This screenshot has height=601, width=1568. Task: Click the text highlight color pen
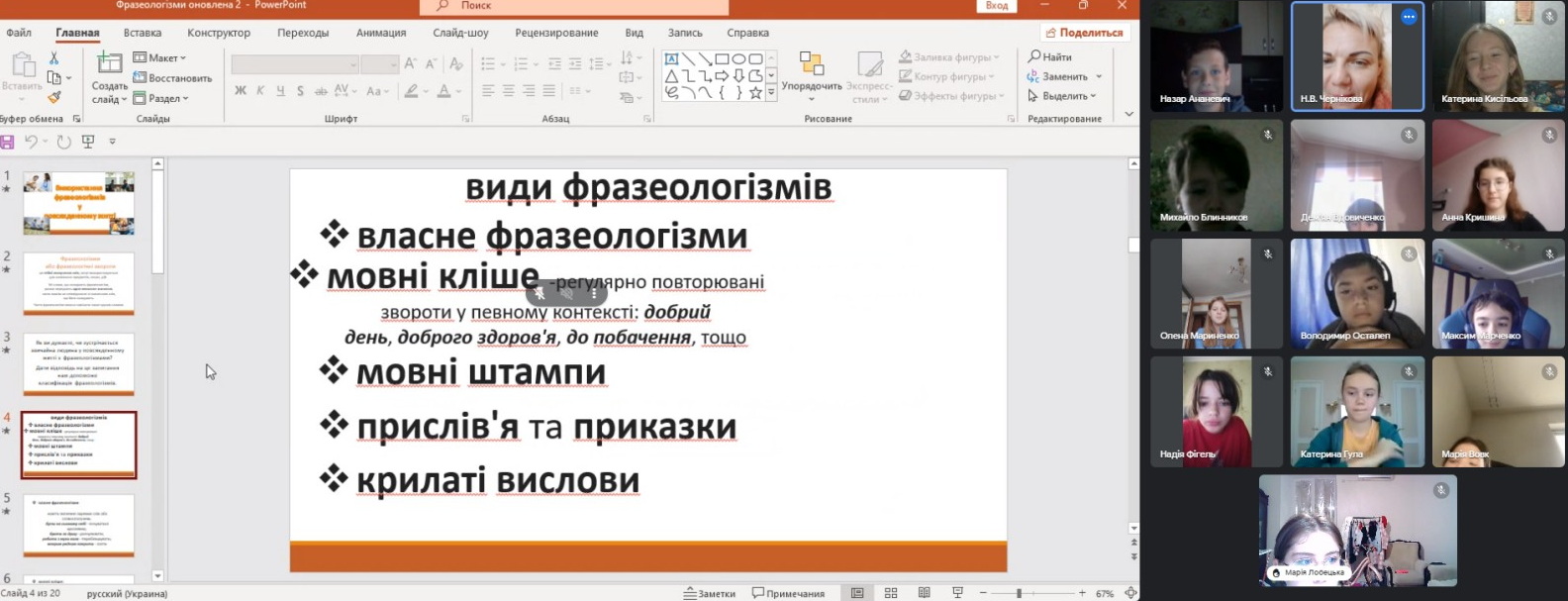[x=411, y=91]
